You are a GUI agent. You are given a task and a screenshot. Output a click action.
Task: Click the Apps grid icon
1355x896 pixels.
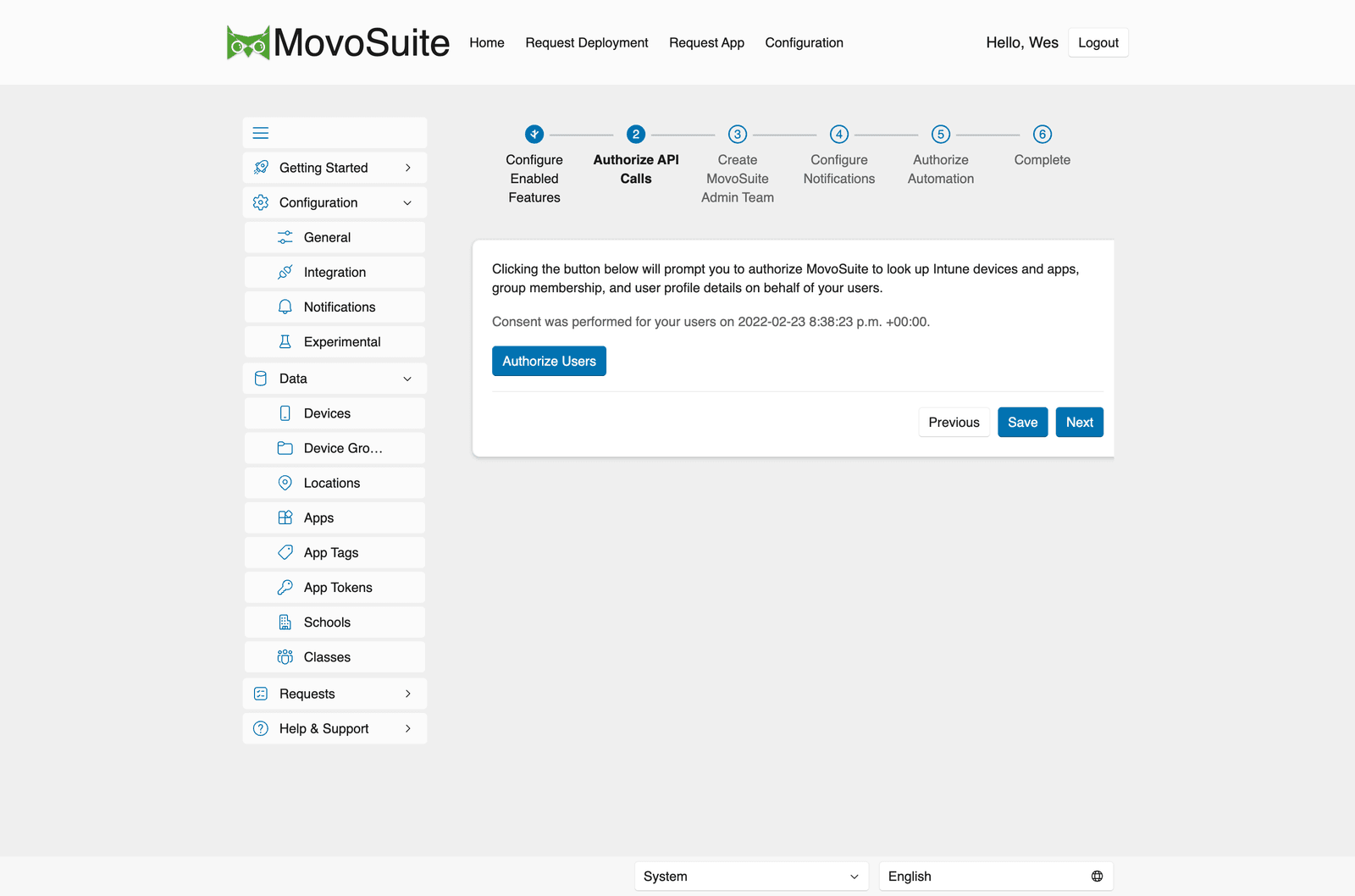pyautogui.click(x=285, y=517)
